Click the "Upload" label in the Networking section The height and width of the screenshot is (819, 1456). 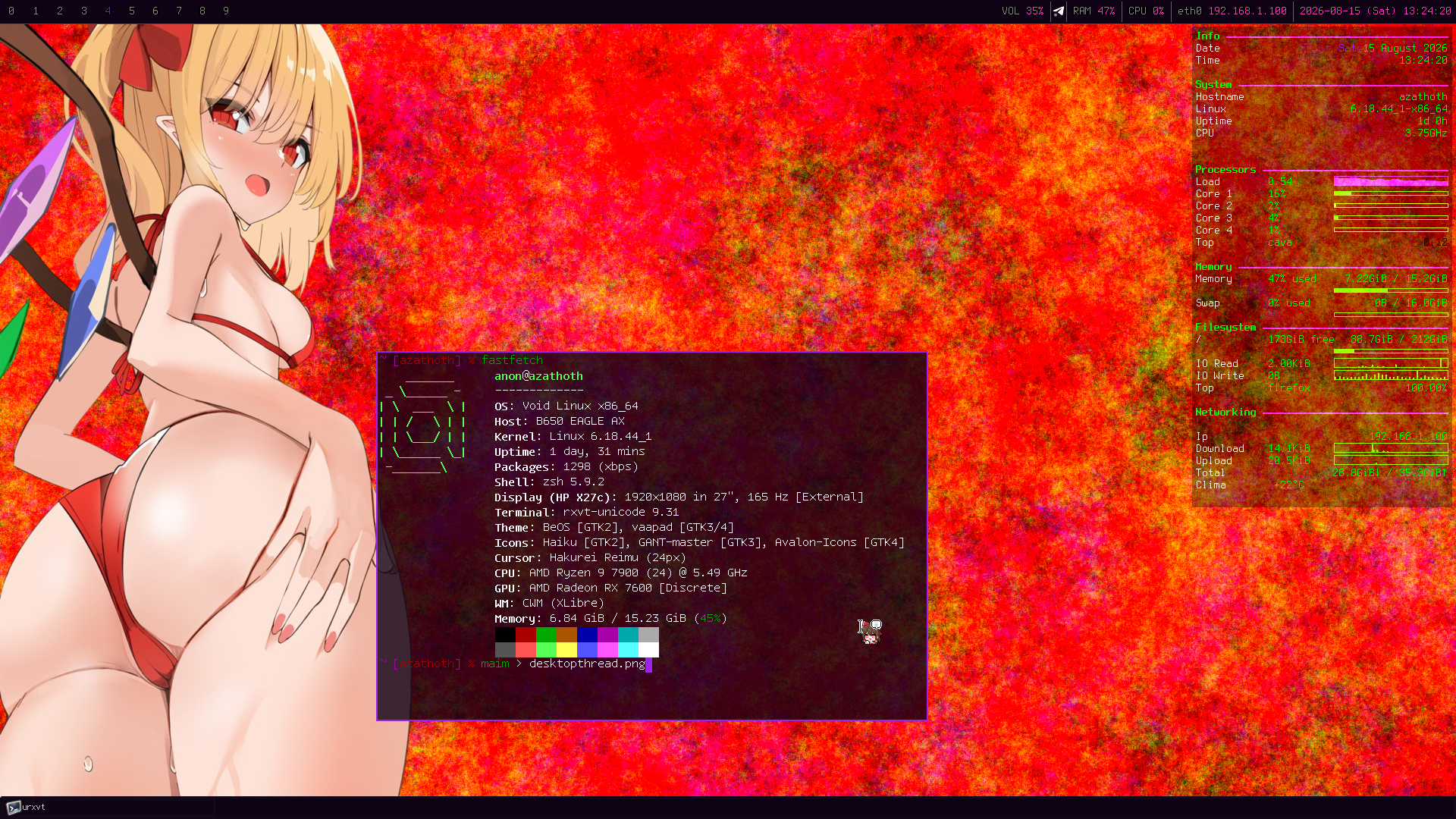tap(1213, 461)
